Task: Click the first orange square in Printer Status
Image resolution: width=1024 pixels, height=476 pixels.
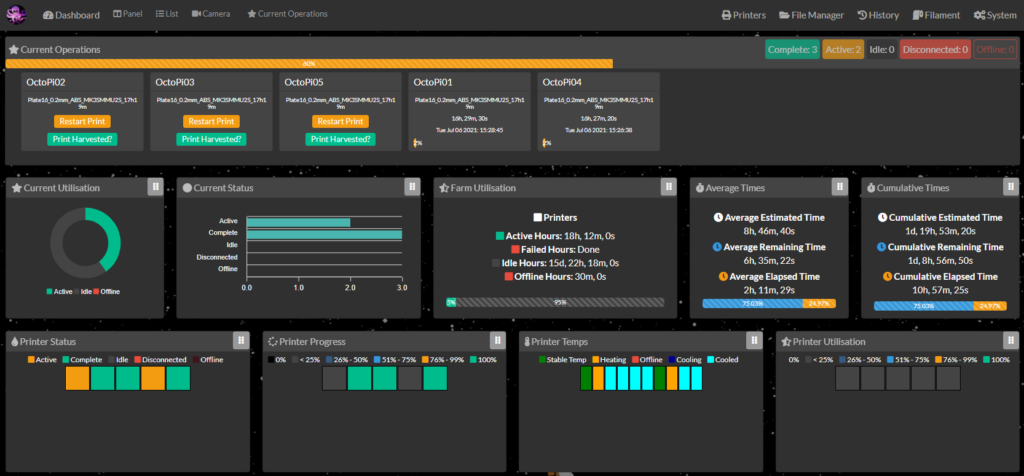Action: [77, 378]
